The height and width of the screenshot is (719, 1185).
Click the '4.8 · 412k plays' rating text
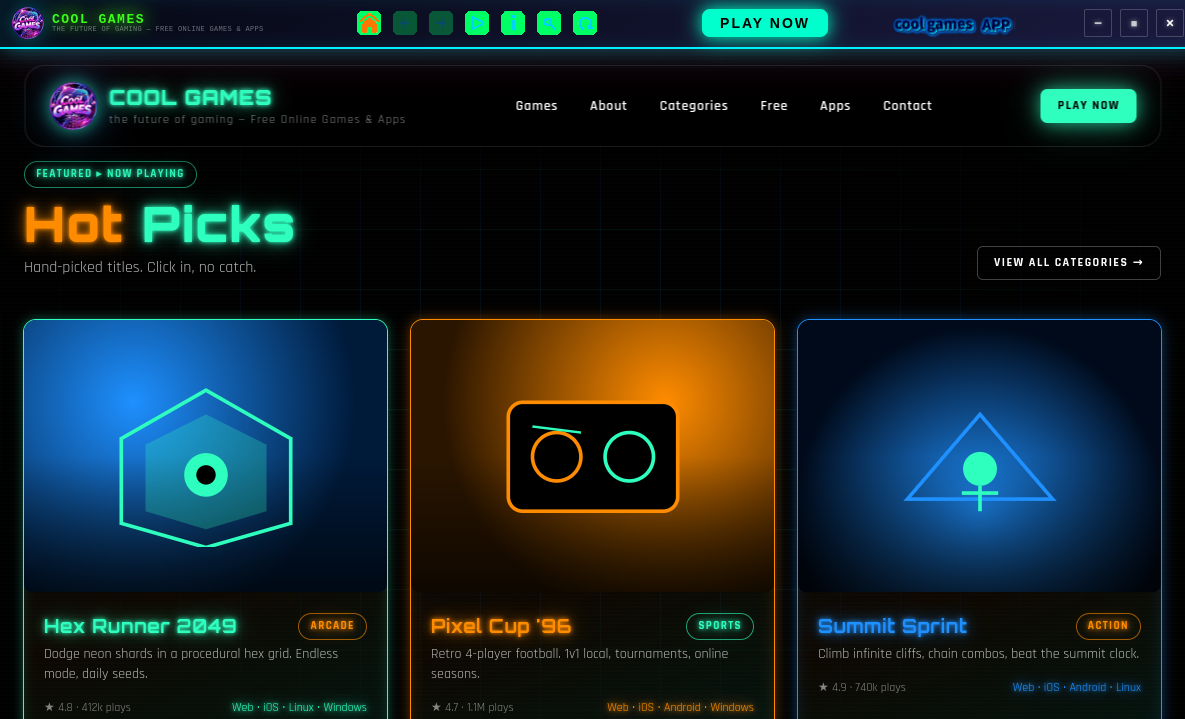click(88, 708)
